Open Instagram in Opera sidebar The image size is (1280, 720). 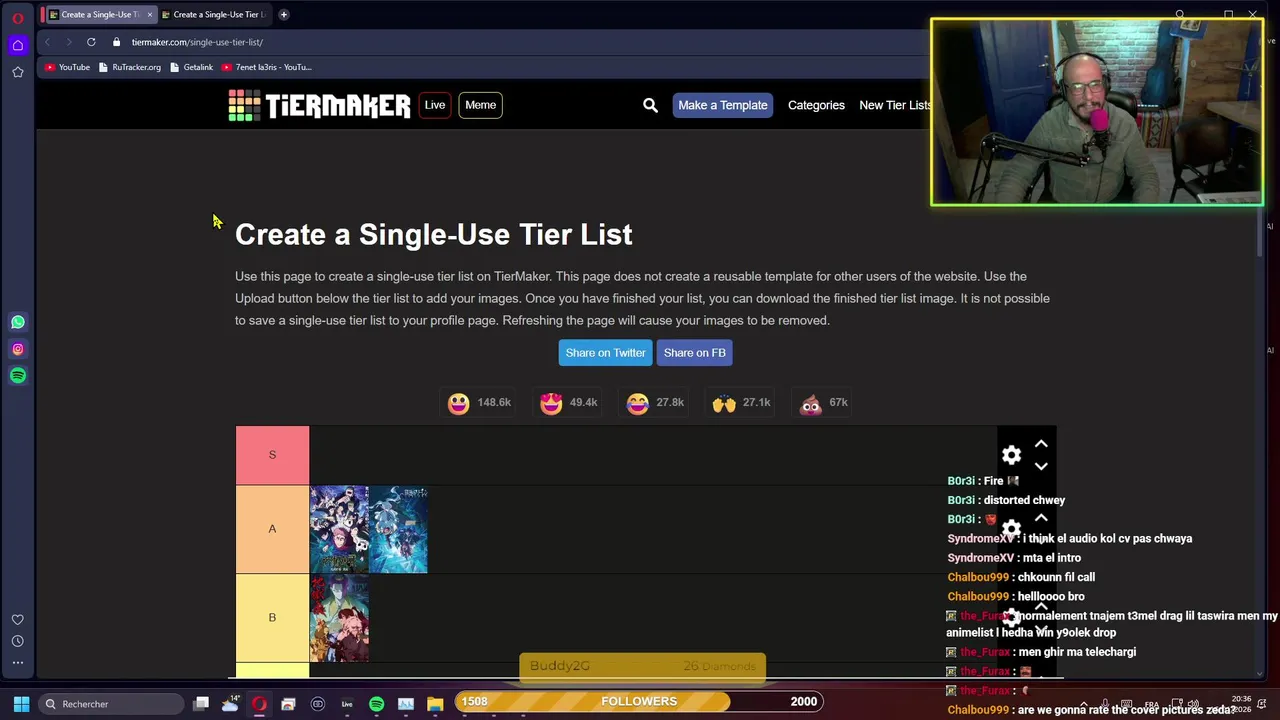point(17,349)
